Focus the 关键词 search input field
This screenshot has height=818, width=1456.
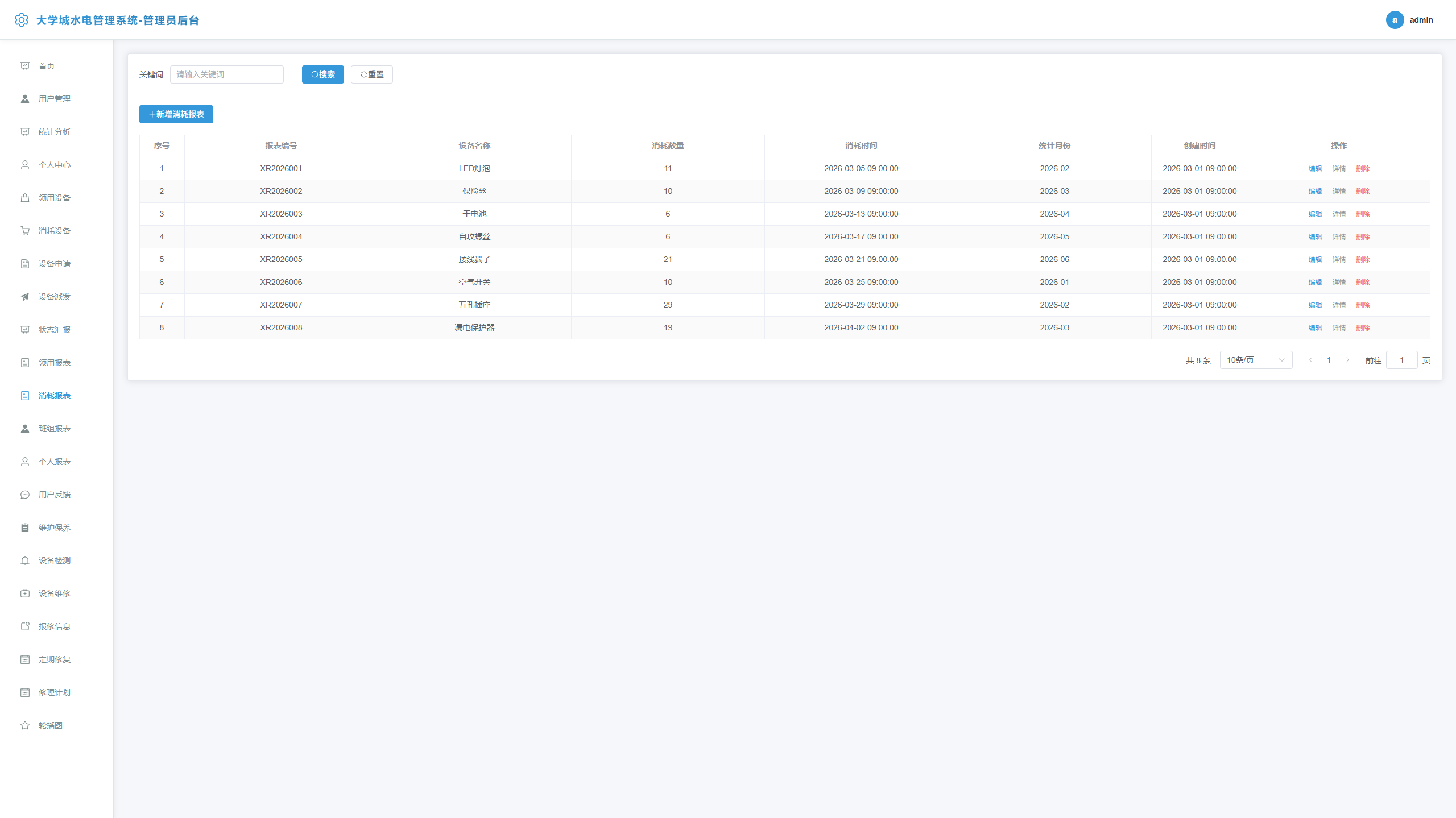[226, 74]
